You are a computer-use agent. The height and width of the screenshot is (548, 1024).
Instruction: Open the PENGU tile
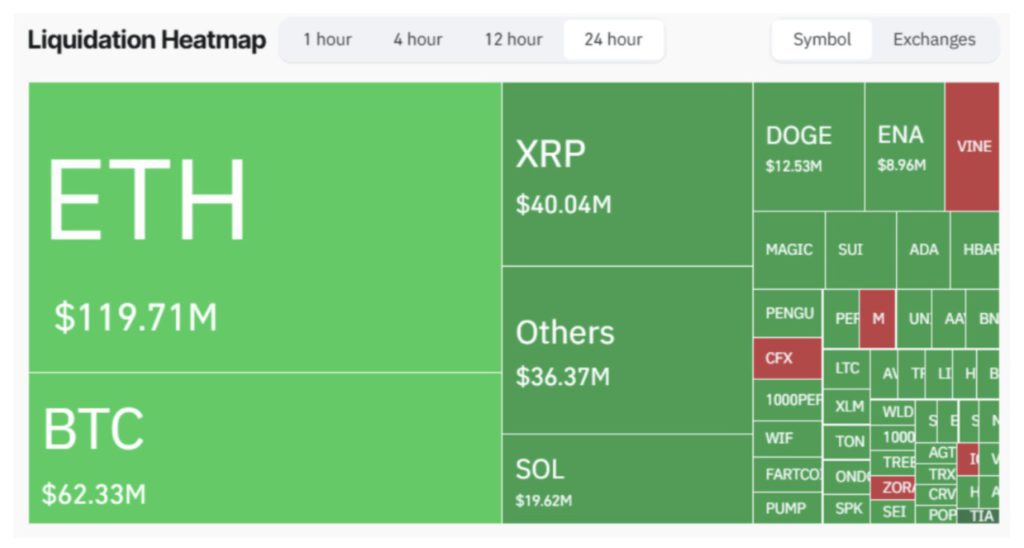point(787,313)
